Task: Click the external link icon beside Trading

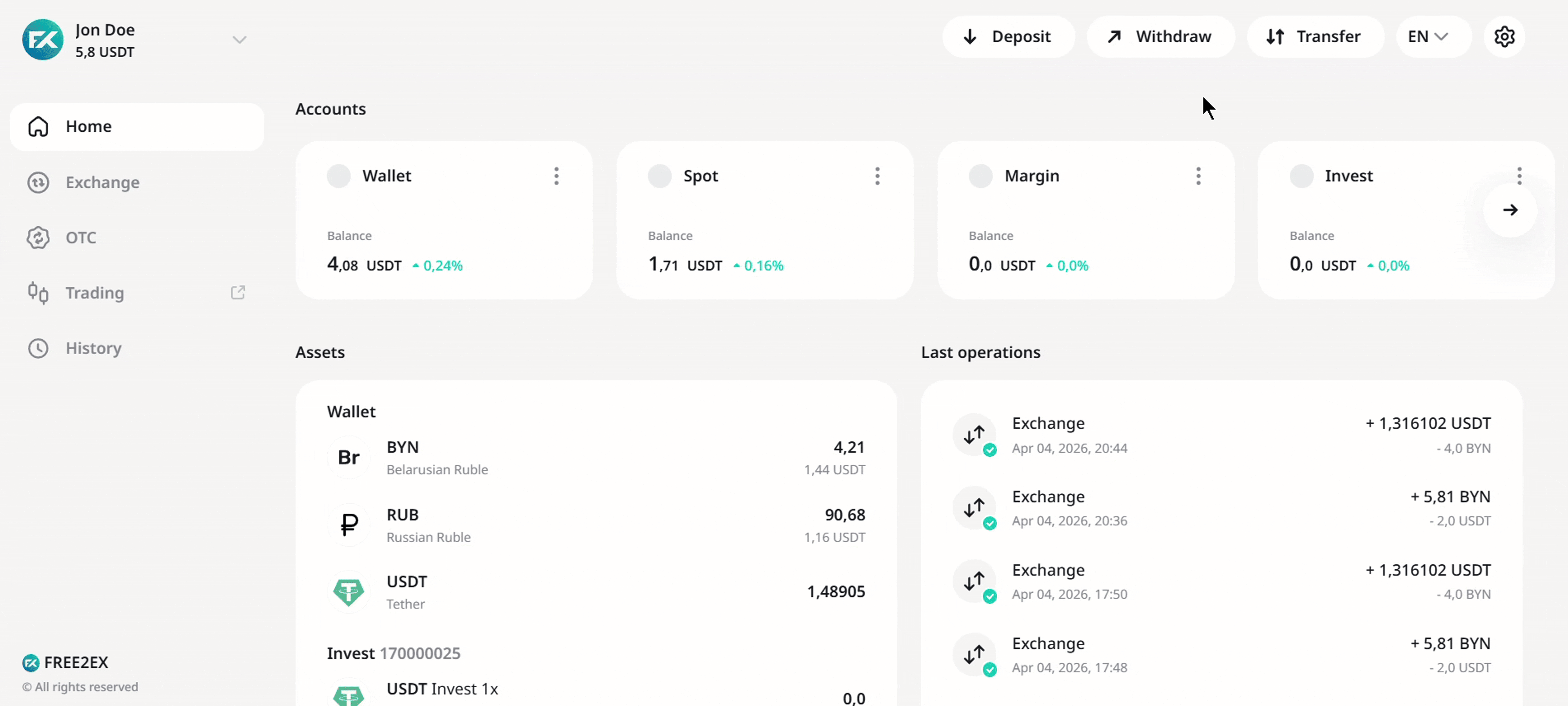Action: (238, 293)
